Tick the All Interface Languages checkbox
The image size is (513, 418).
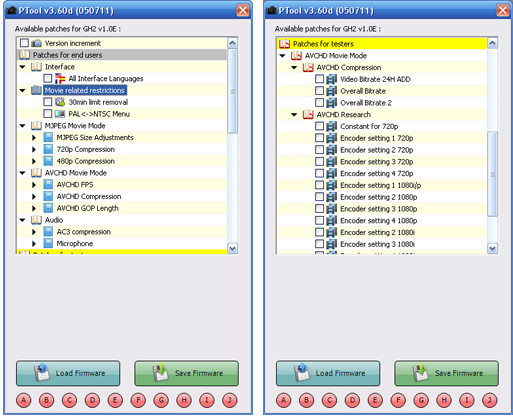(48, 78)
